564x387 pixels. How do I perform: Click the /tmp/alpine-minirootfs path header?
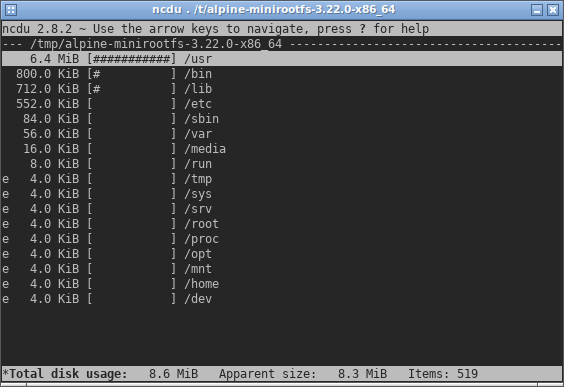pyautogui.click(x=156, y=44)
